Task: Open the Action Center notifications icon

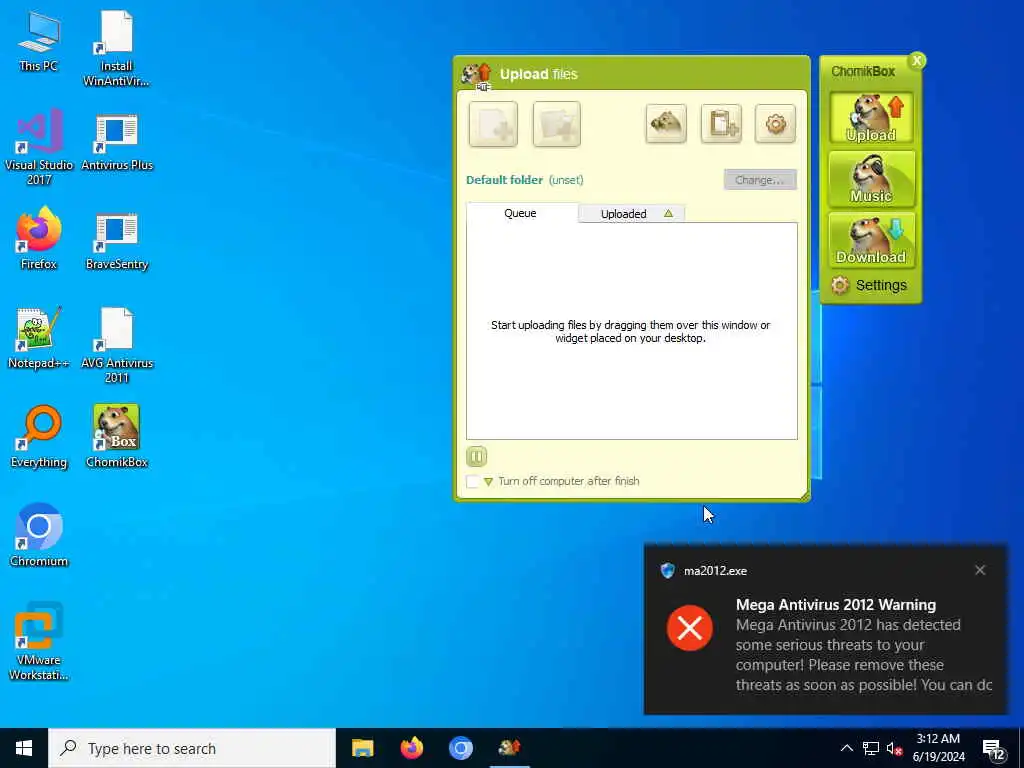Action: click(993, 748)
